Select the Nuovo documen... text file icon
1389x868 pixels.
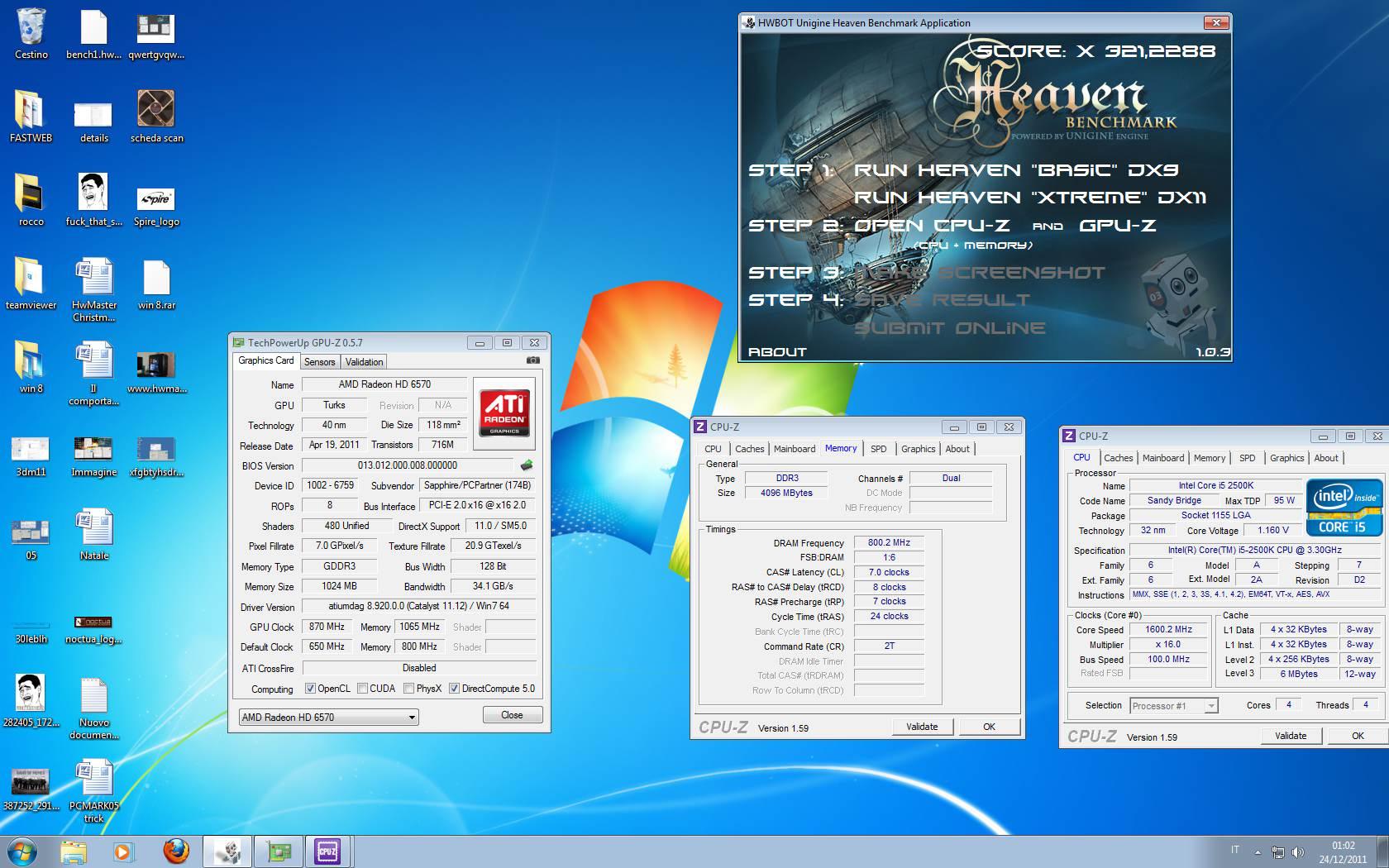point(93,708)
